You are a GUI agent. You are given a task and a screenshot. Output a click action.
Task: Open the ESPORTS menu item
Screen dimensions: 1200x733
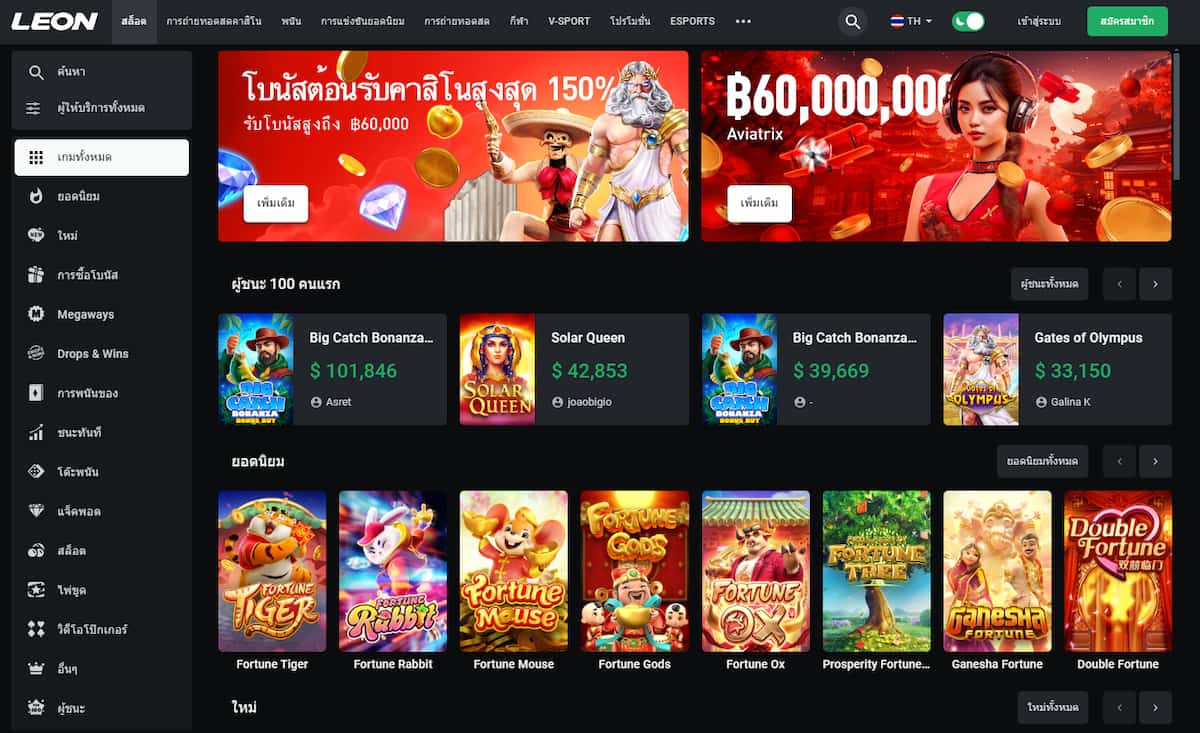tap(692, 21)
